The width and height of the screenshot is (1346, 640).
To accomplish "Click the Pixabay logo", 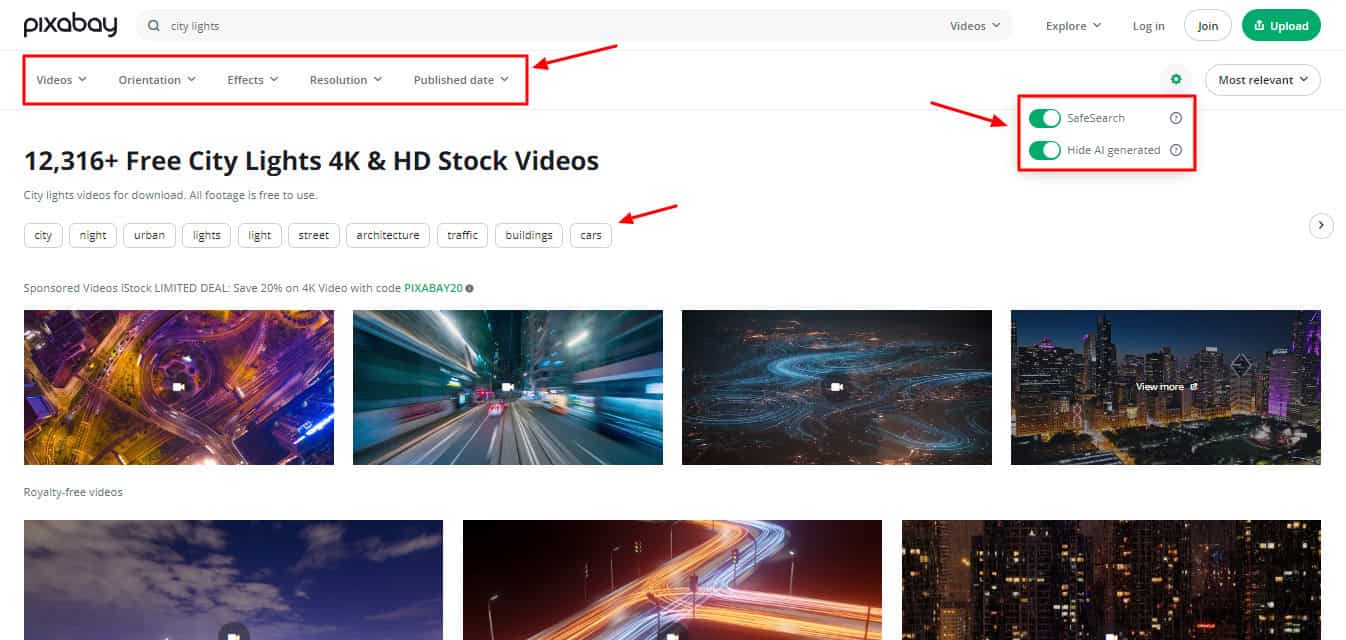I will tap(70, 25).
